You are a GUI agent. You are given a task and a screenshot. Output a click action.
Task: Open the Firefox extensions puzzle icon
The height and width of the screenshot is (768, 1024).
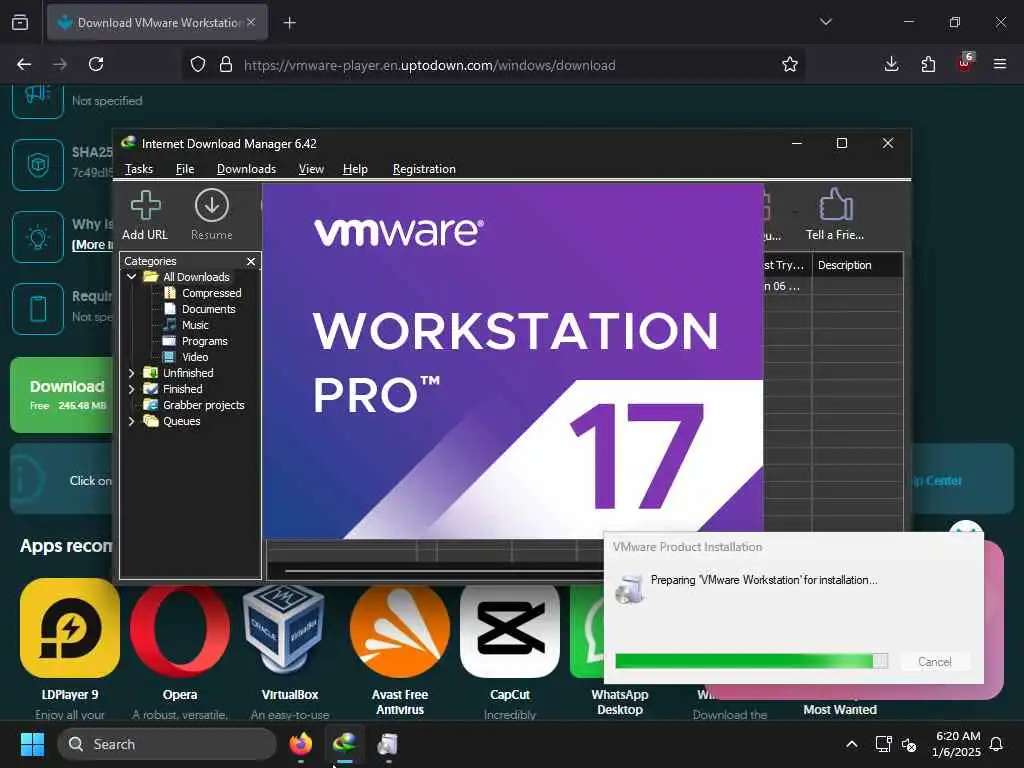(928, 64)
